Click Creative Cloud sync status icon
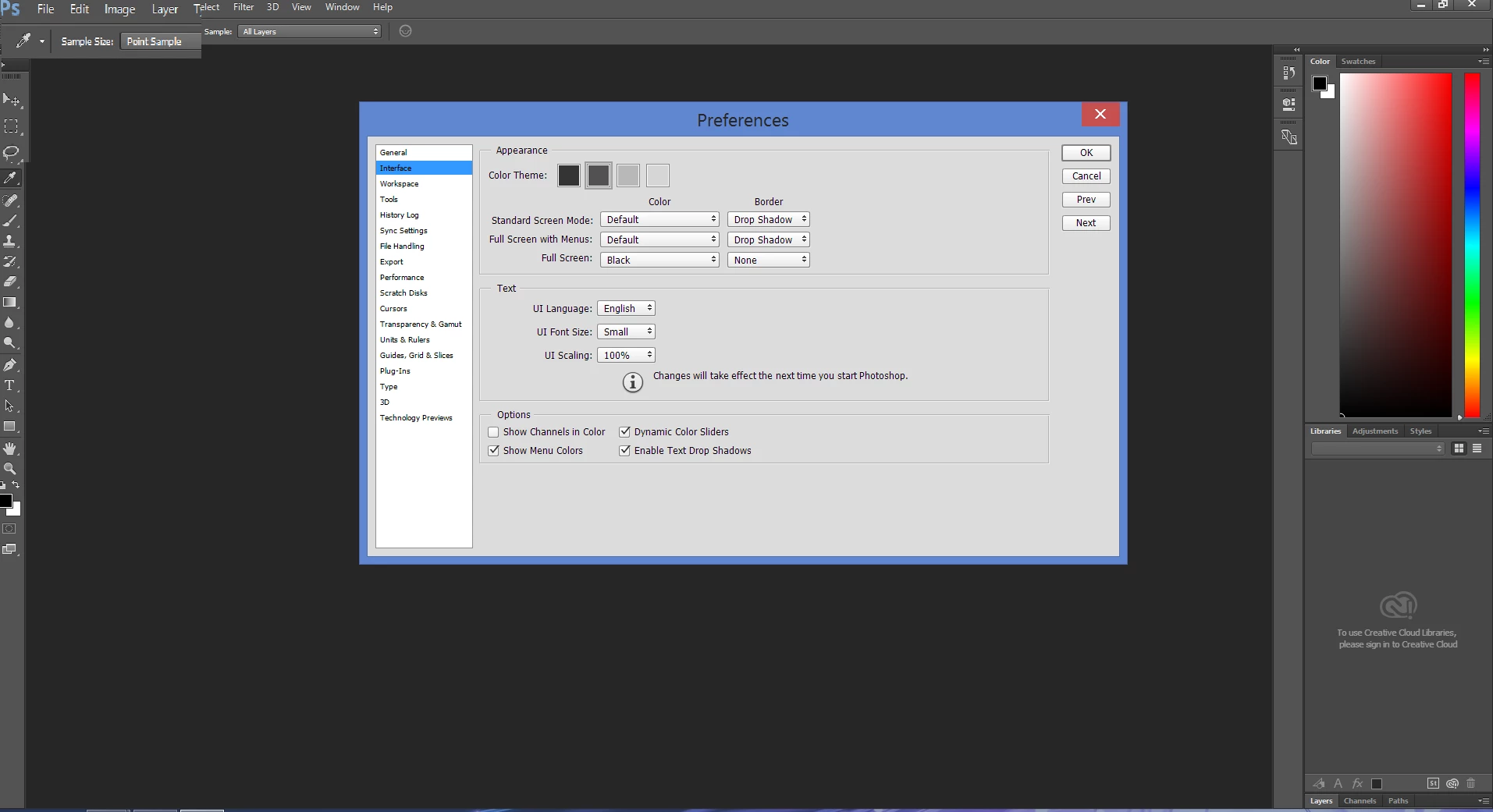Screen dimensions: 1493x812 tap(1452, 783)
